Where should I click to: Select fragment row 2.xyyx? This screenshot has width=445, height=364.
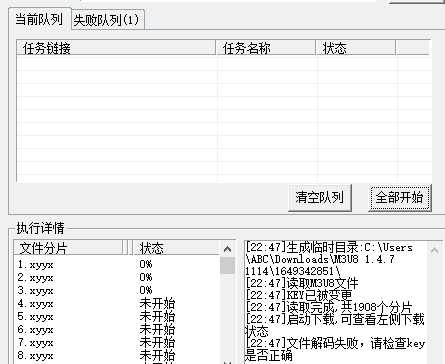tap(117, 277)
